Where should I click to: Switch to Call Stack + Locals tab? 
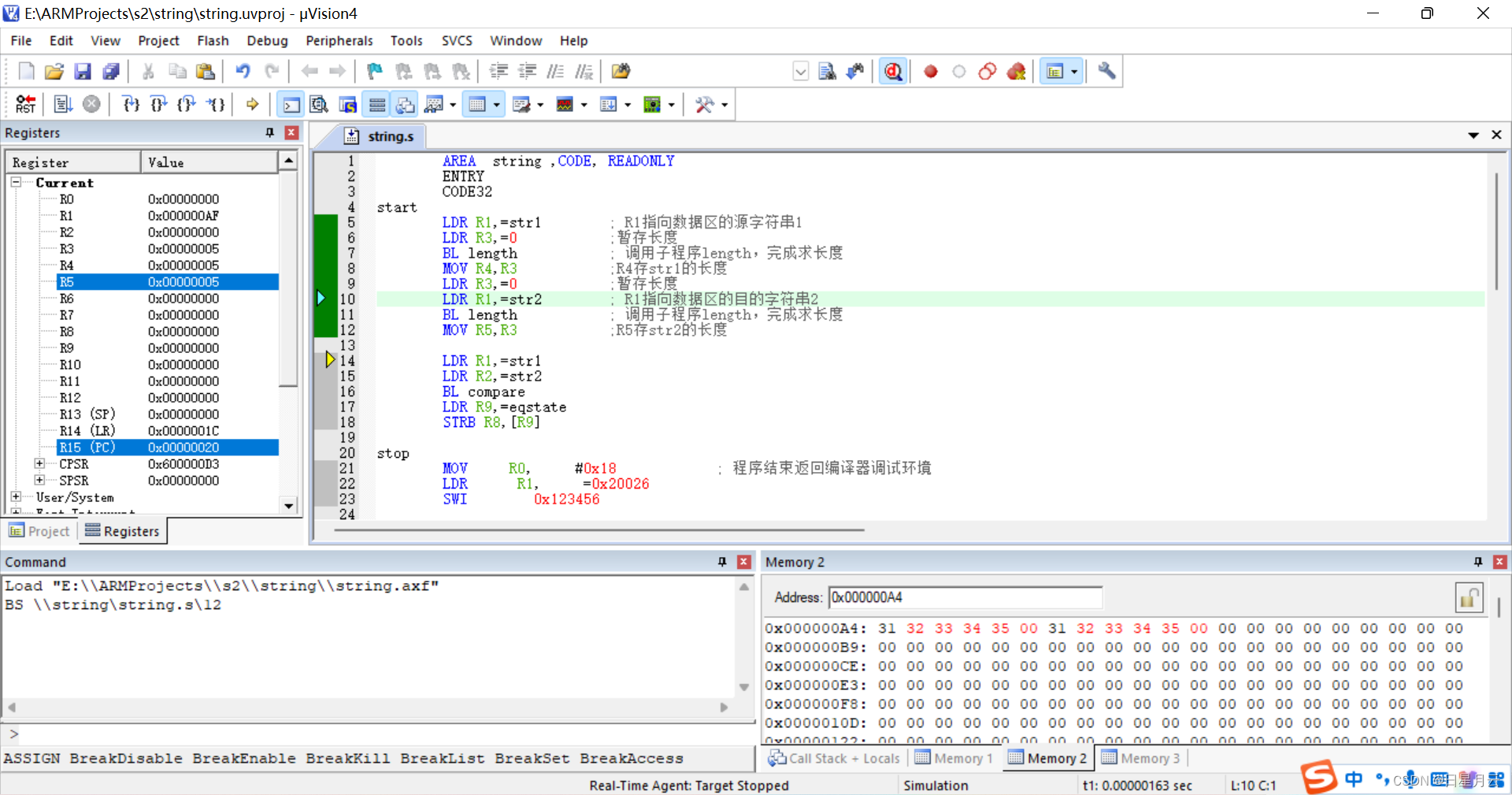click(834, 758)
